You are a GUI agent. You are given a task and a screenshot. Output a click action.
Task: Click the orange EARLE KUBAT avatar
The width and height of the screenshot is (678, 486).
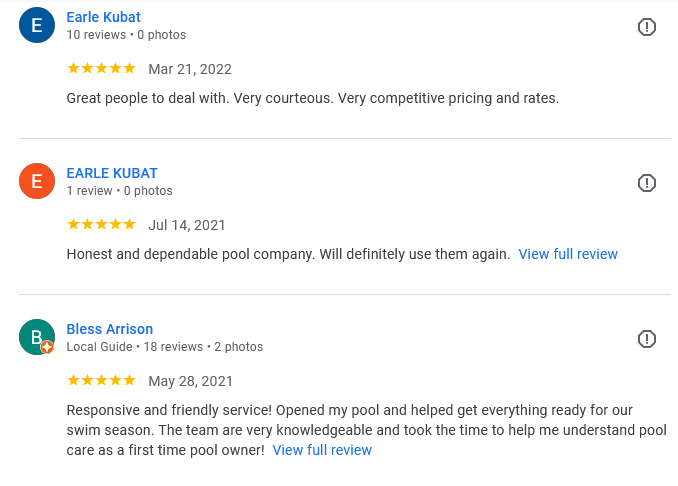pos(37,182)
